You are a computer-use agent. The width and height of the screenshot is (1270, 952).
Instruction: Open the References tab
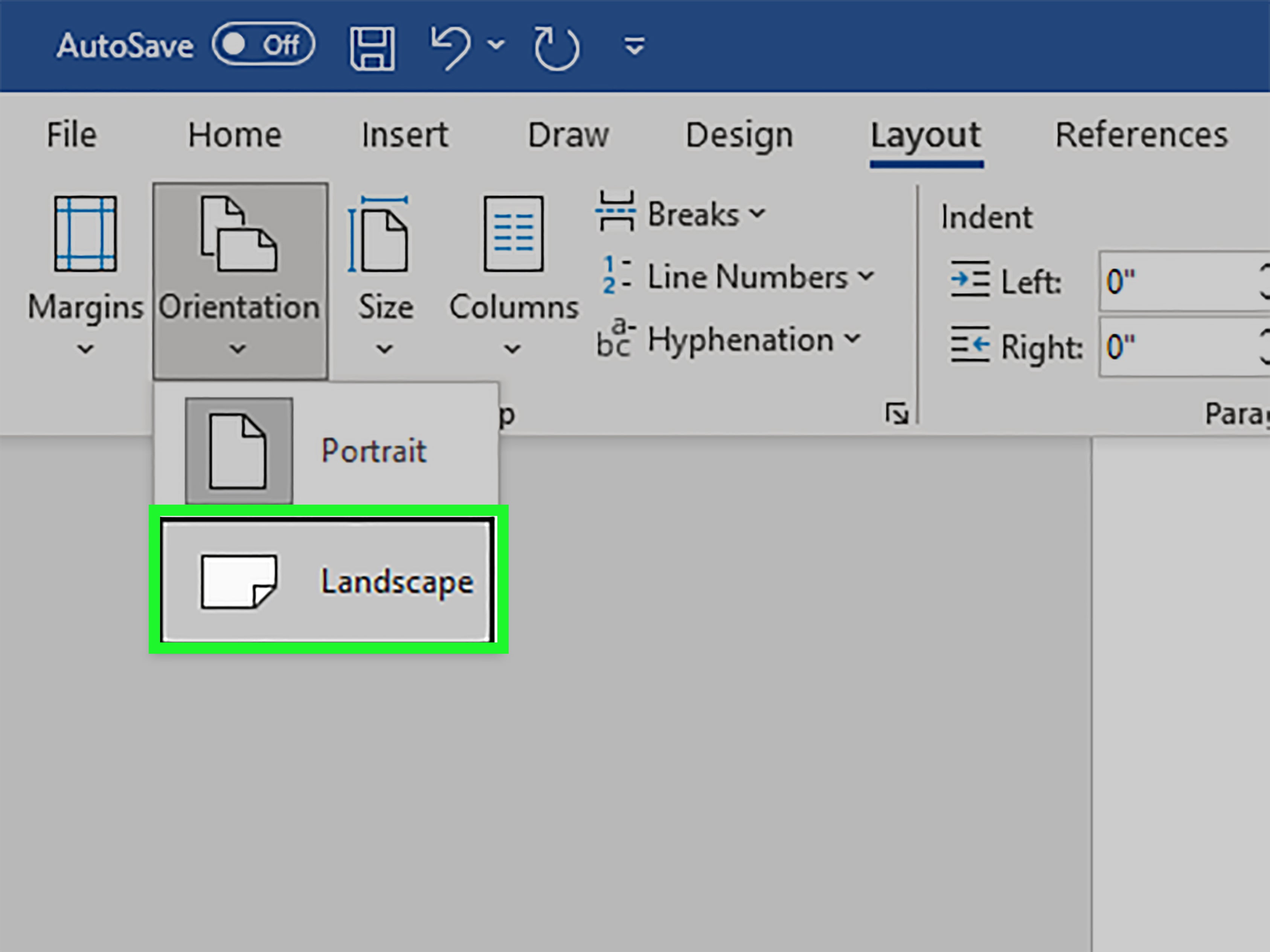point(1141,135)
